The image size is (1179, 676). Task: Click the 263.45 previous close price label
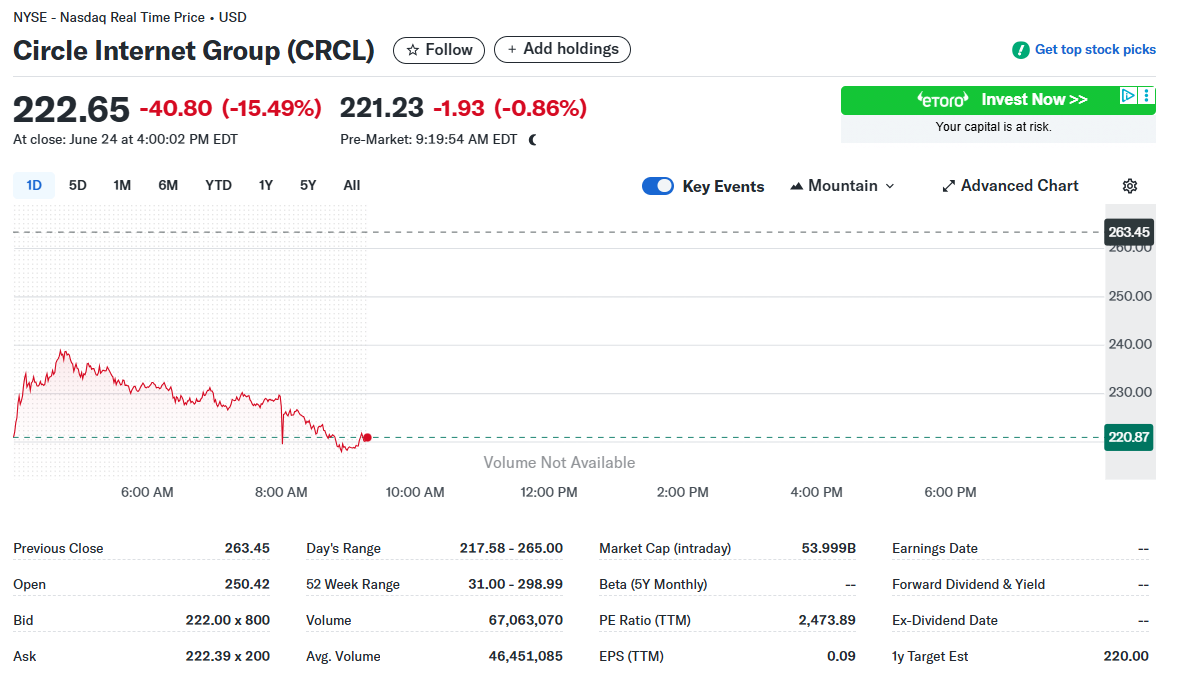click(x=1129, y=232)
